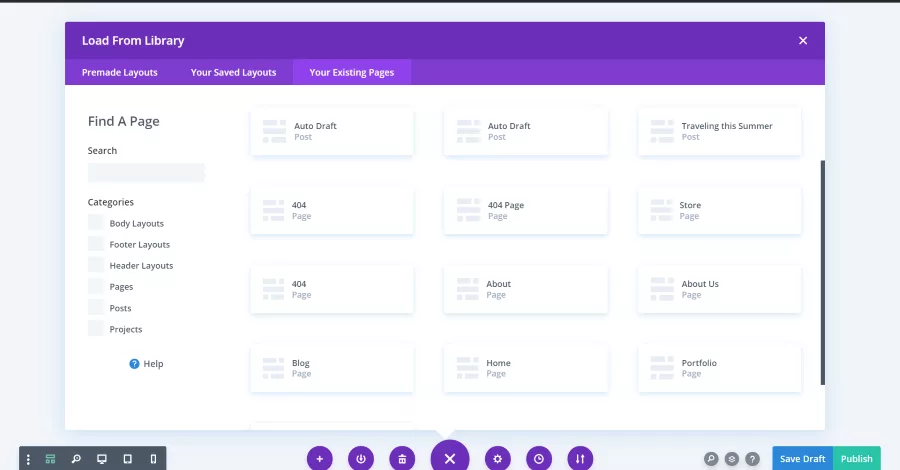
Task: Close the Load From Library modal
Action: (x=803, y=41)
